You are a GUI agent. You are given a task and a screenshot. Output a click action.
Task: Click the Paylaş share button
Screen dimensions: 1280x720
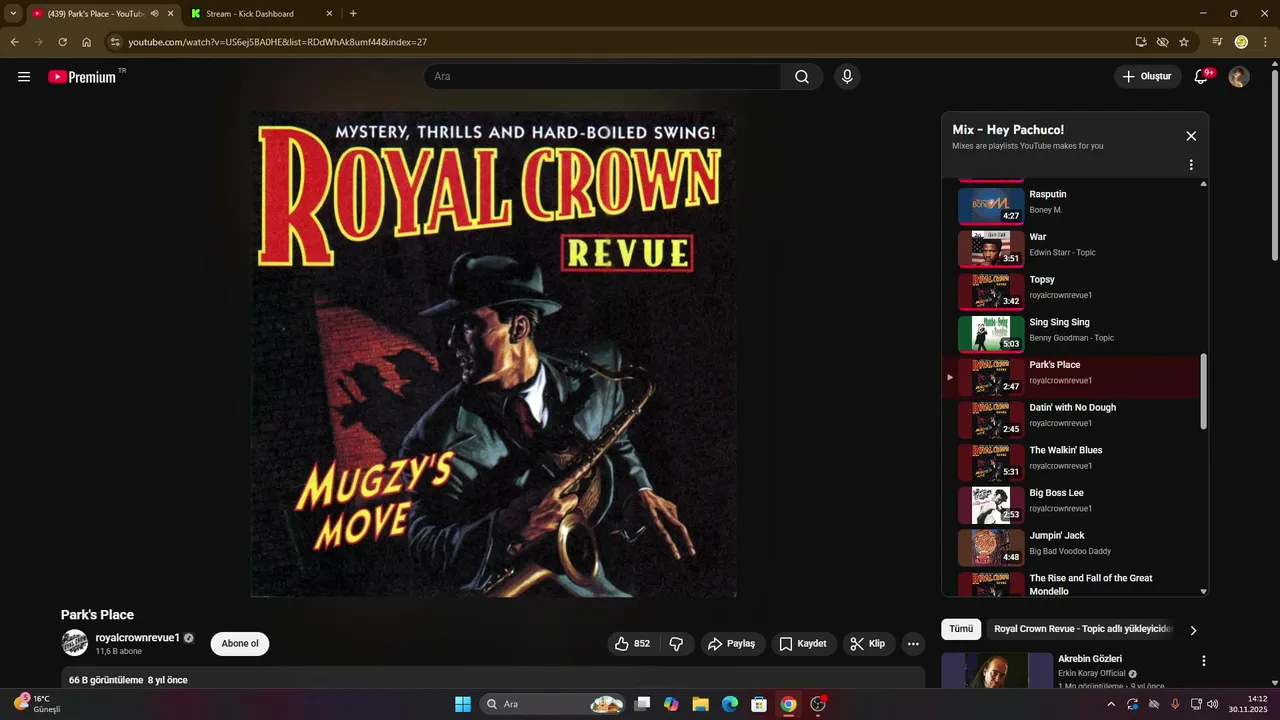point(732,644)
